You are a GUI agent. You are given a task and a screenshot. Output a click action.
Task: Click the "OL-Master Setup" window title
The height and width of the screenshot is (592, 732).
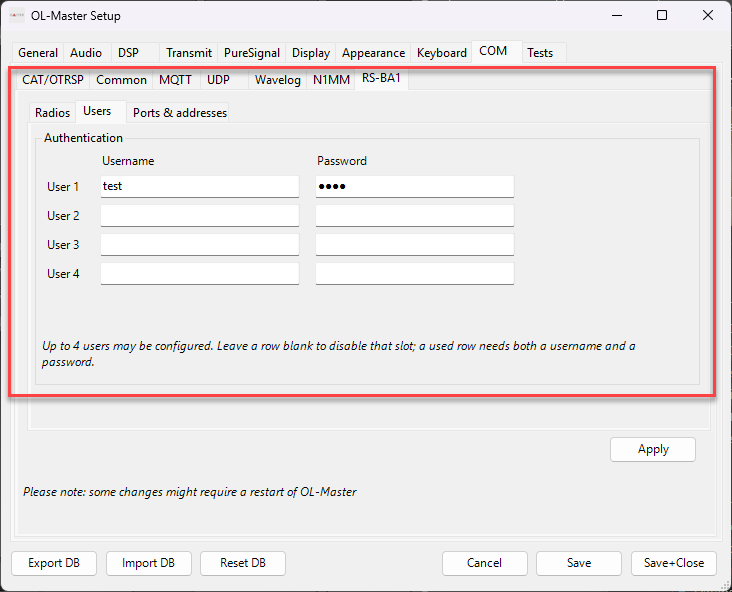pyautogui.click(x=76, y=16)
